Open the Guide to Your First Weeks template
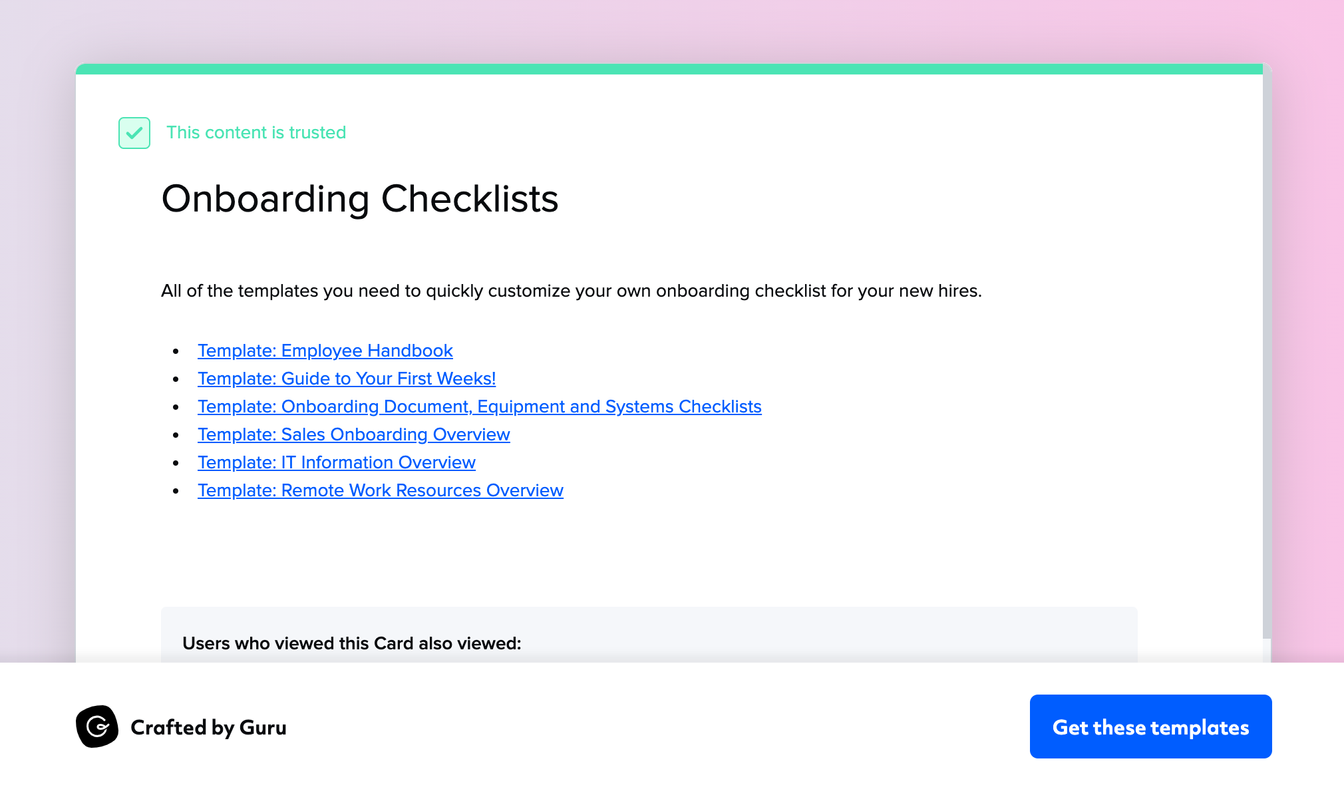Viewport: 1344px width, 789px height. coord(346,378)
